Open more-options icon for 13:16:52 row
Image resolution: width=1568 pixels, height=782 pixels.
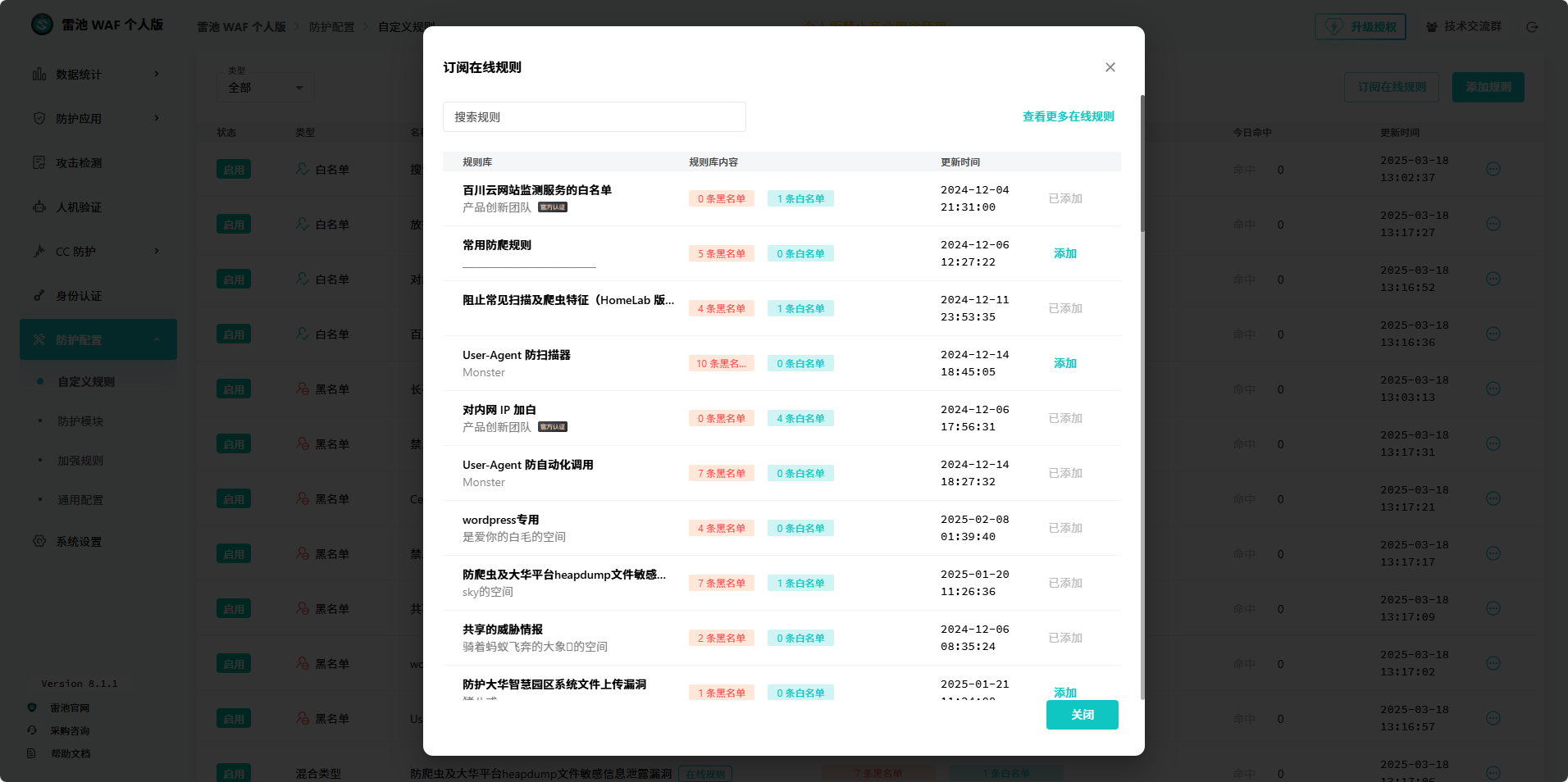tap(1493, 279)
